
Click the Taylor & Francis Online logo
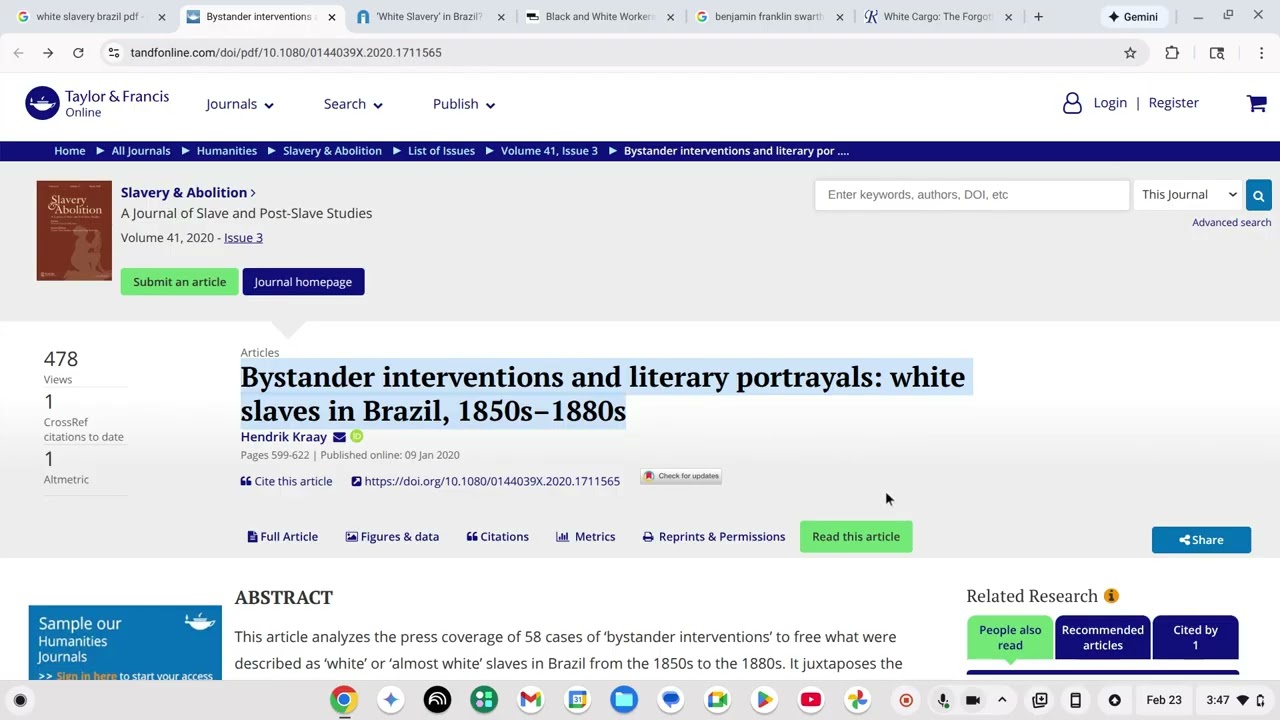[97, 103]
